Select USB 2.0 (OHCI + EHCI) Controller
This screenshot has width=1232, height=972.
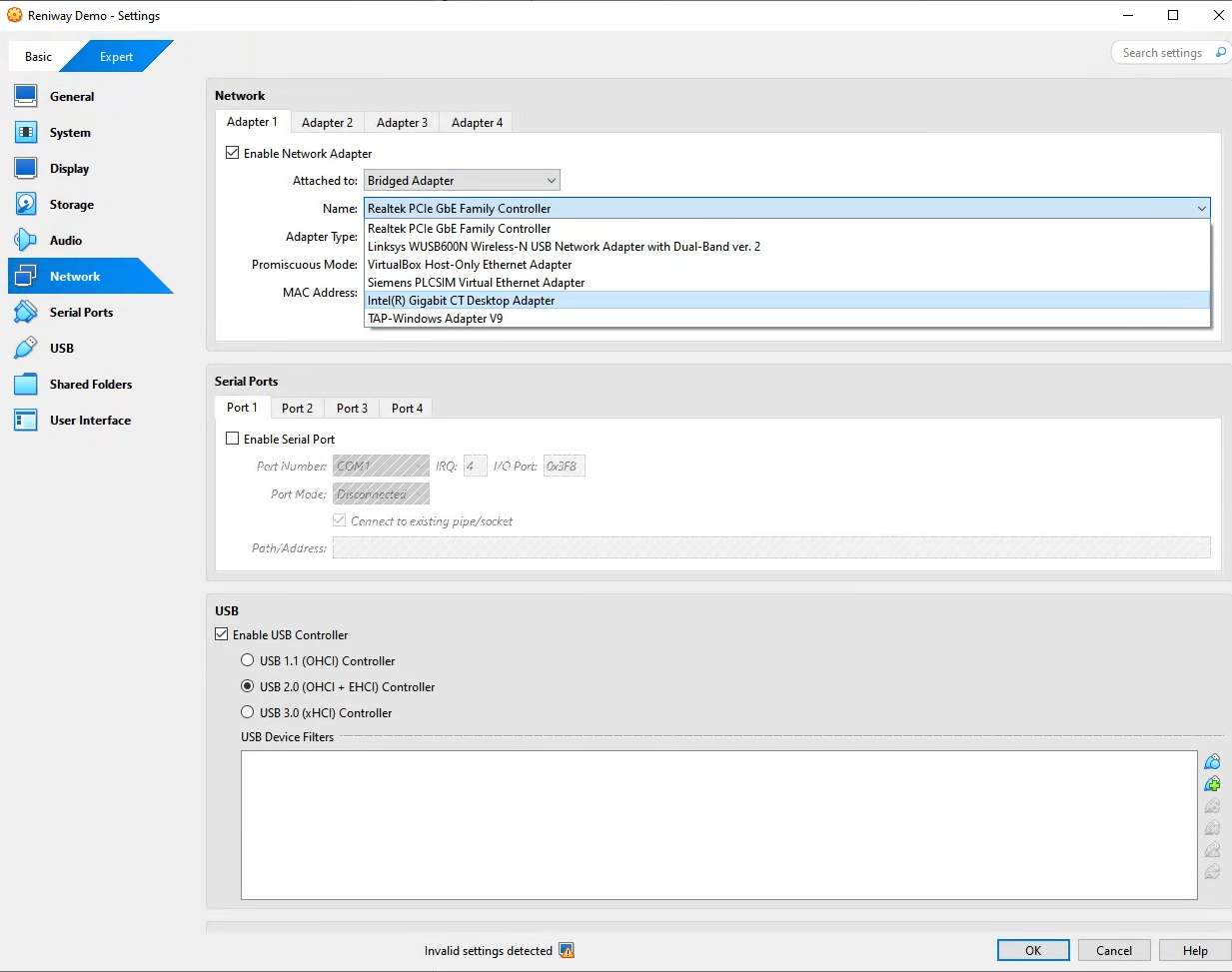(248, 686)
